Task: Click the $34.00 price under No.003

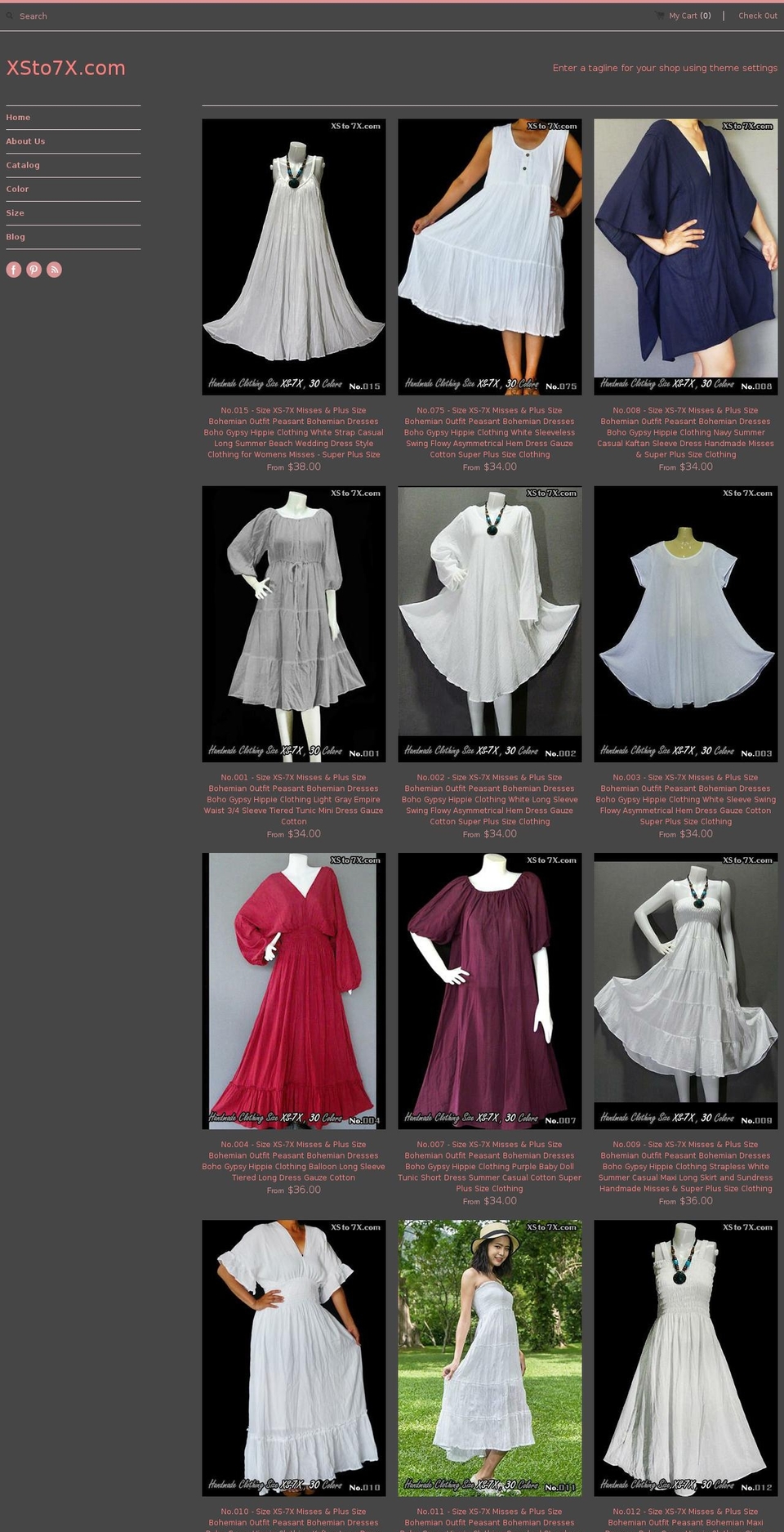Action: 696,833
